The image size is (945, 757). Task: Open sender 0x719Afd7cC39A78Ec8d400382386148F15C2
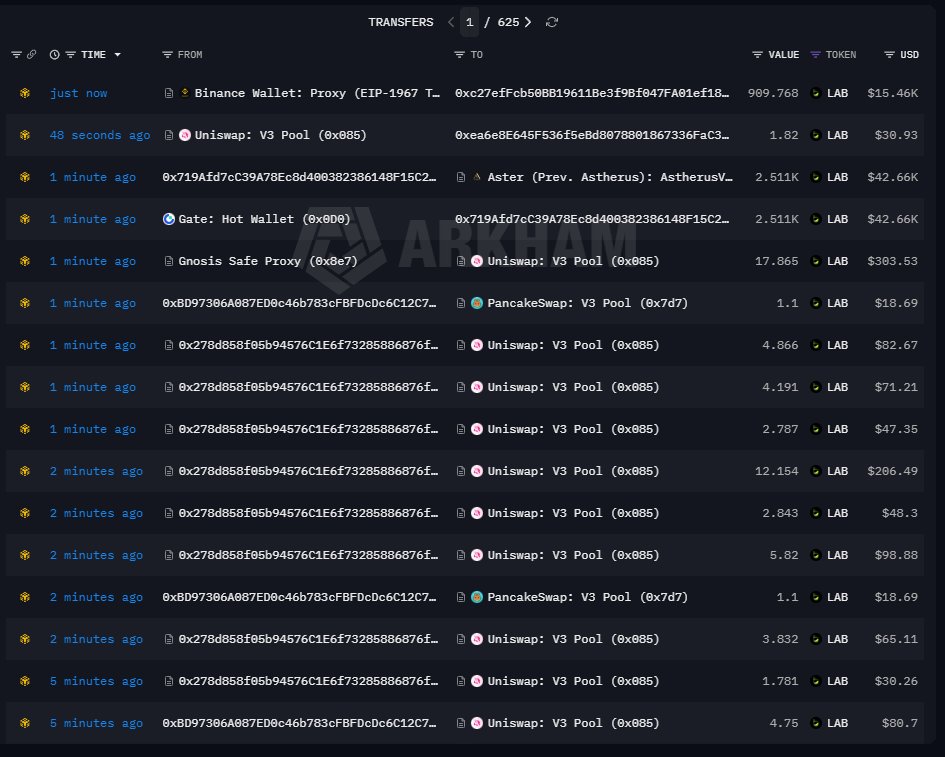(x=299, y=177)
